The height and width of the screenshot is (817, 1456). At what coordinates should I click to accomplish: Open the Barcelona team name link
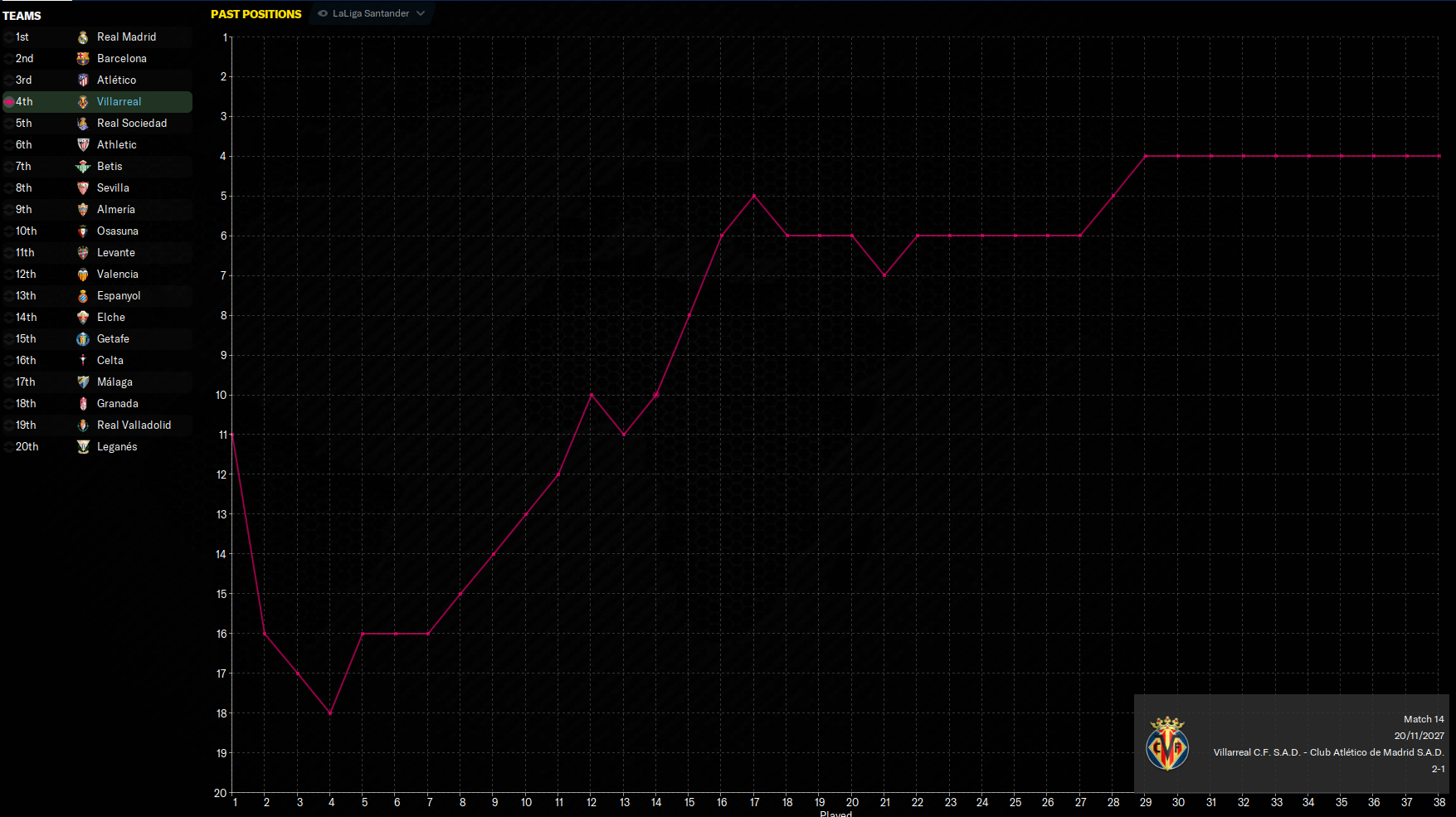click(x=122, y=59)
